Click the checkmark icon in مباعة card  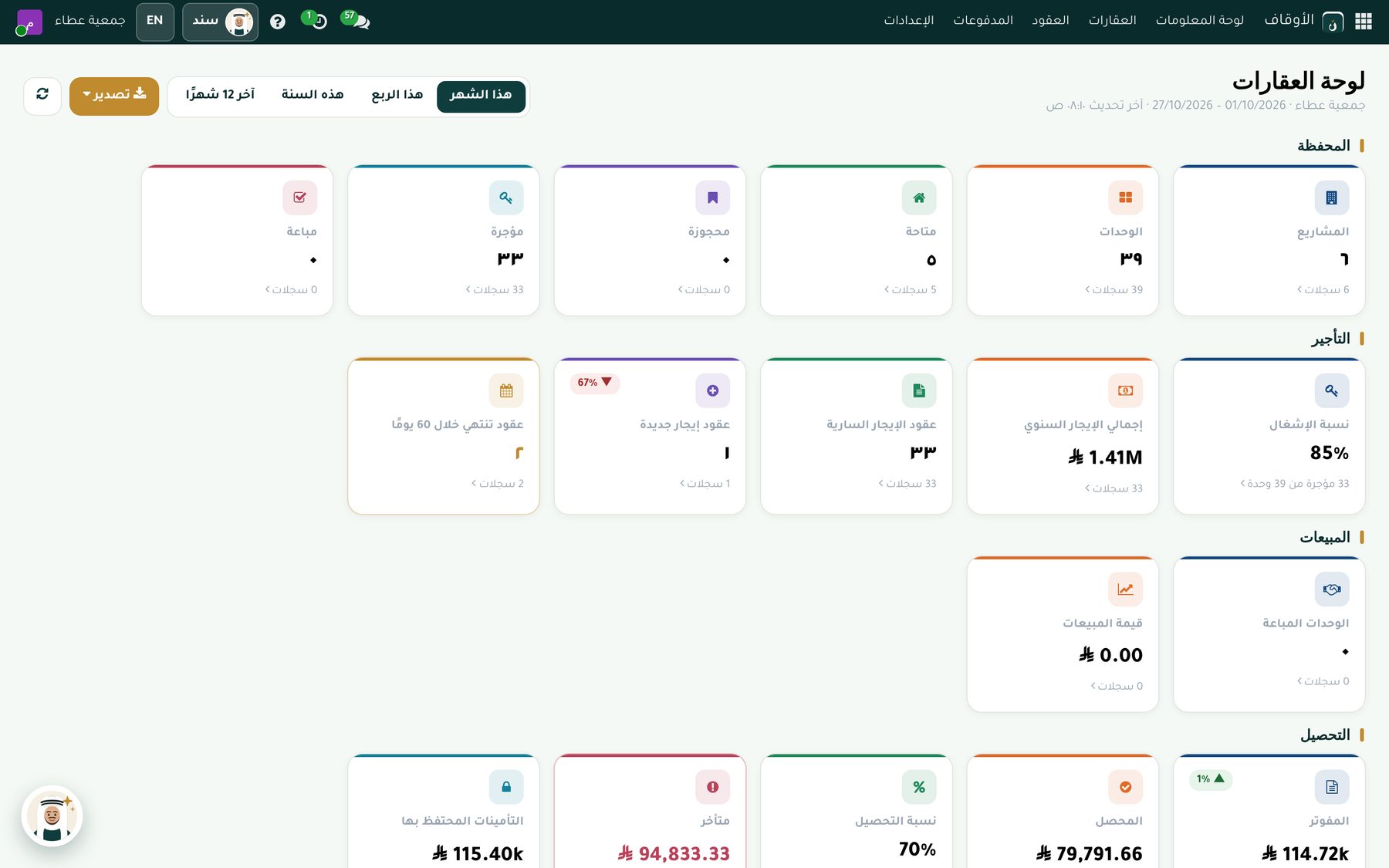pyautogui.click(x=300, y=198)
